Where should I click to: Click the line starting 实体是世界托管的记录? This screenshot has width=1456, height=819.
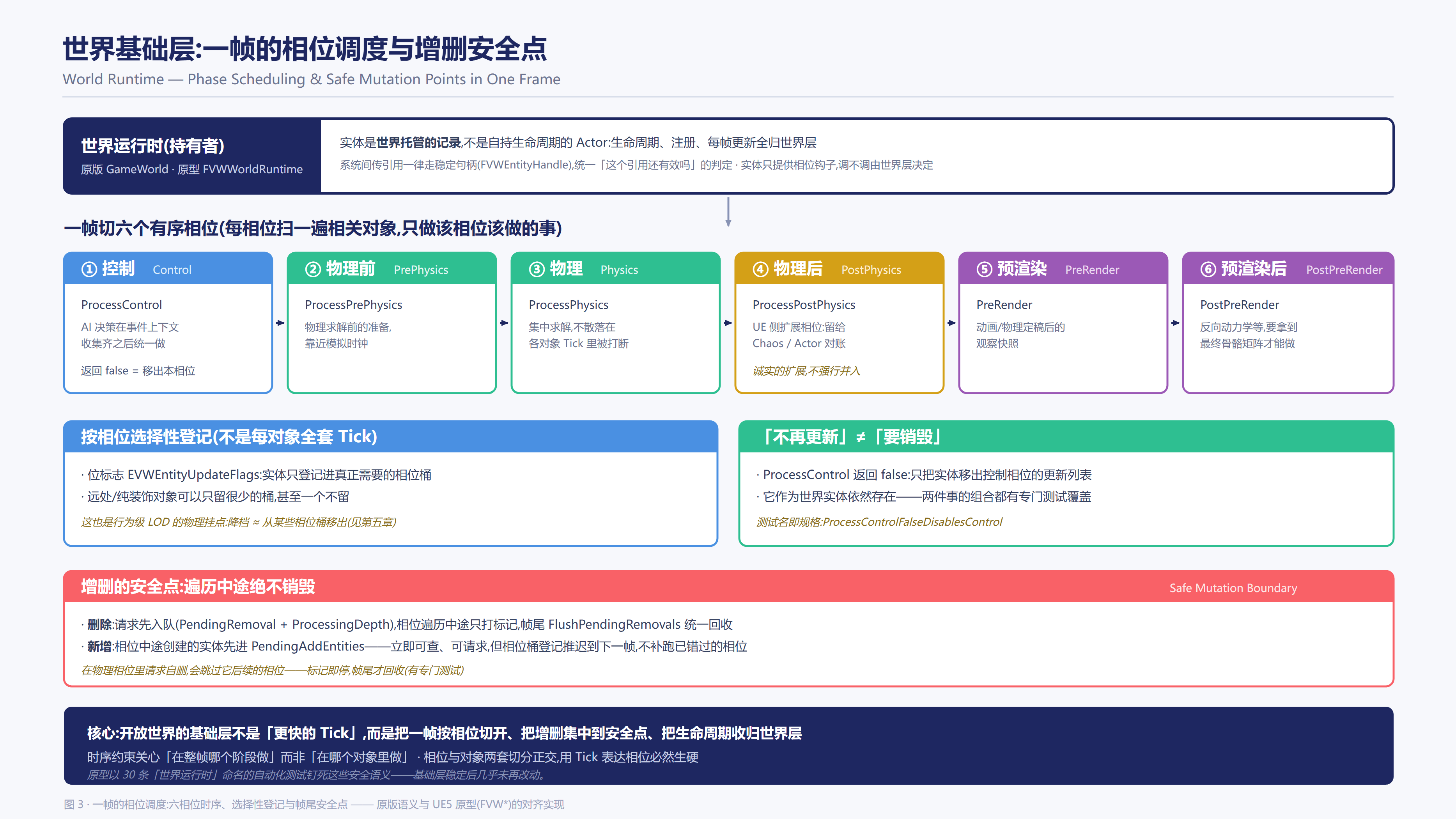click(577, 142)
